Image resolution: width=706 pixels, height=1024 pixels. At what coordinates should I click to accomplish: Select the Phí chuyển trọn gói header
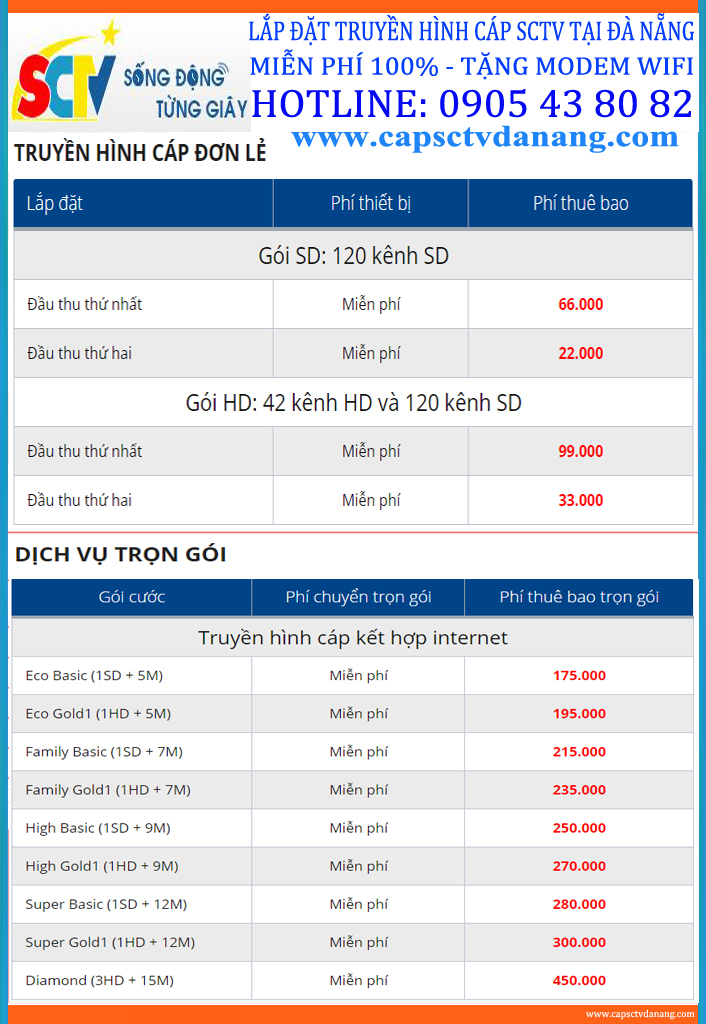(358, 597)
